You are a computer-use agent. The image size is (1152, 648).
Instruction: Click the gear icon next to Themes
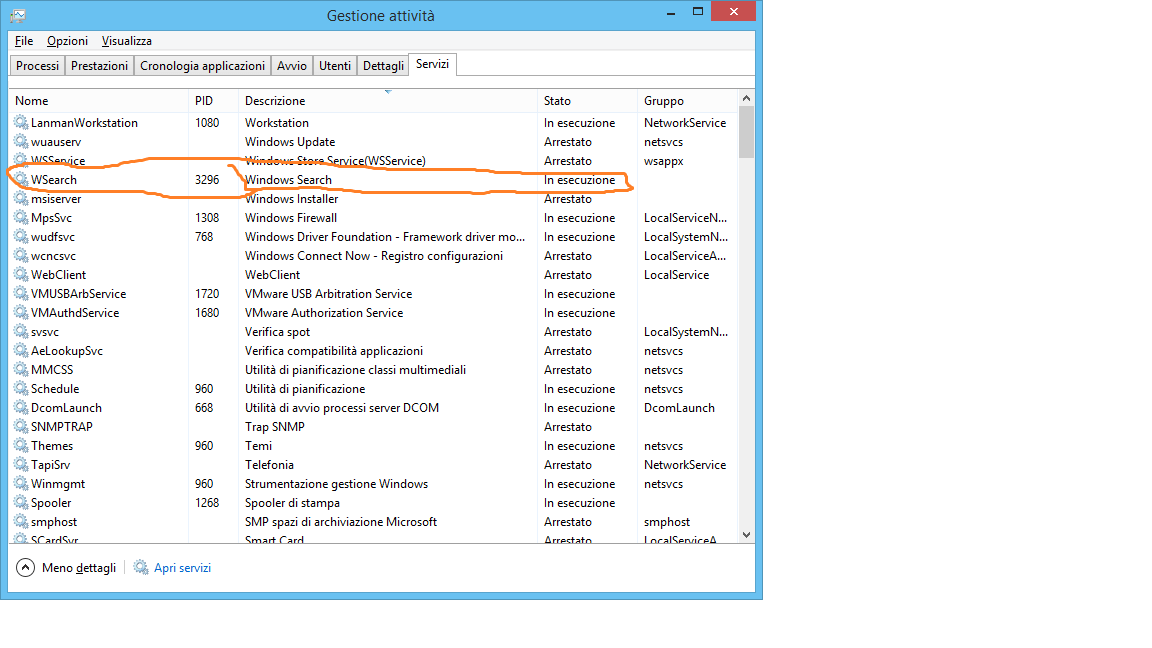(x=21, y=445)
